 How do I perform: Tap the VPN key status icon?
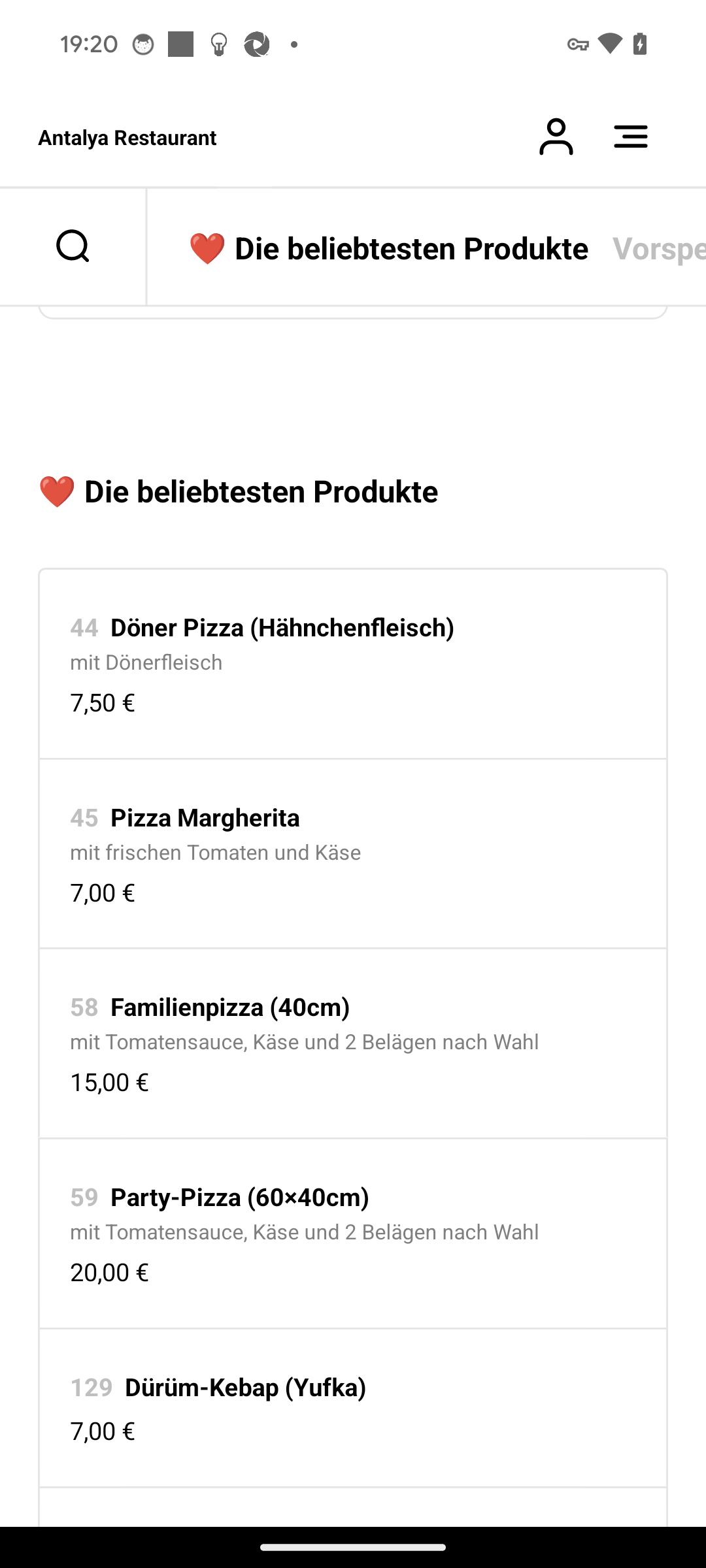click(x=578, y=44)
